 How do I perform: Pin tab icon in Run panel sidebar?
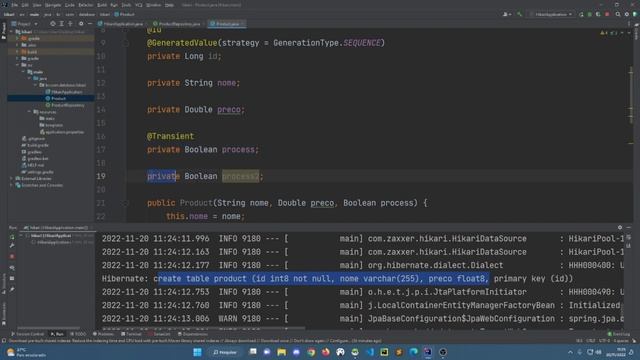12,289
